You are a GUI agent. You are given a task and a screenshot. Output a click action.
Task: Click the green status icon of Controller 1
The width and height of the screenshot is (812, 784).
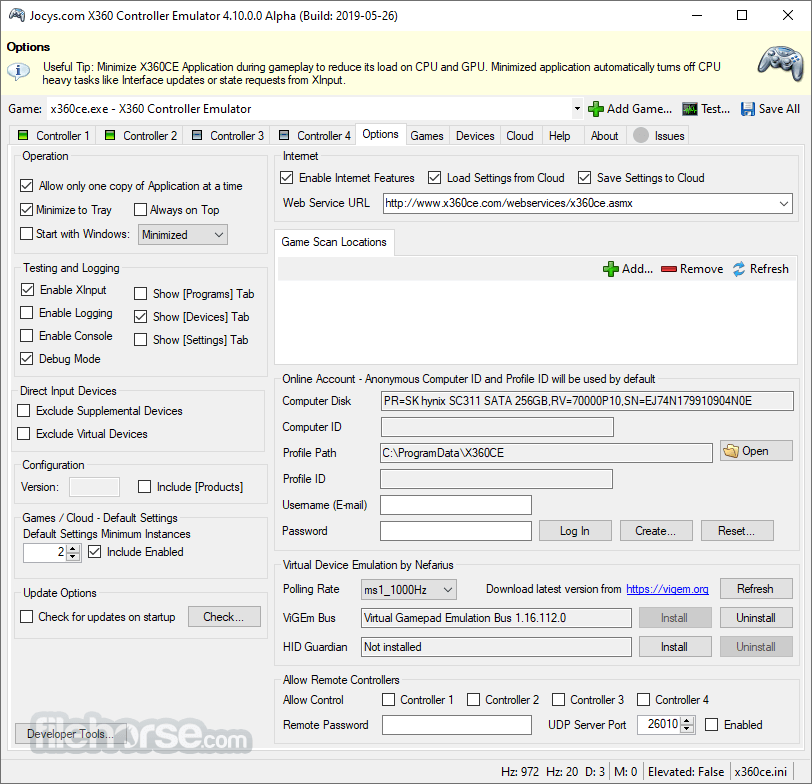pos(23,135)
